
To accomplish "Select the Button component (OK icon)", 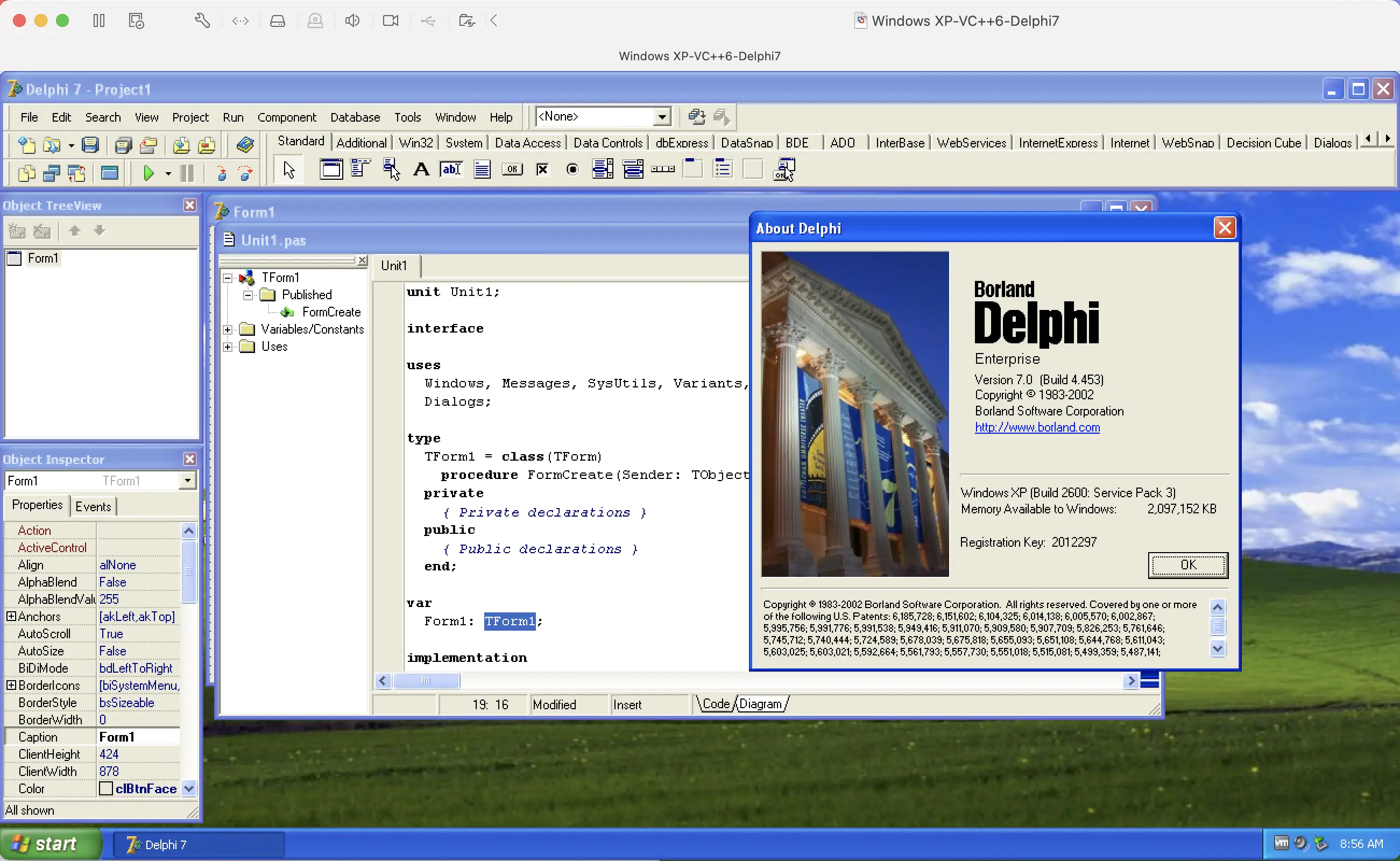I will [x=512, y=169].
